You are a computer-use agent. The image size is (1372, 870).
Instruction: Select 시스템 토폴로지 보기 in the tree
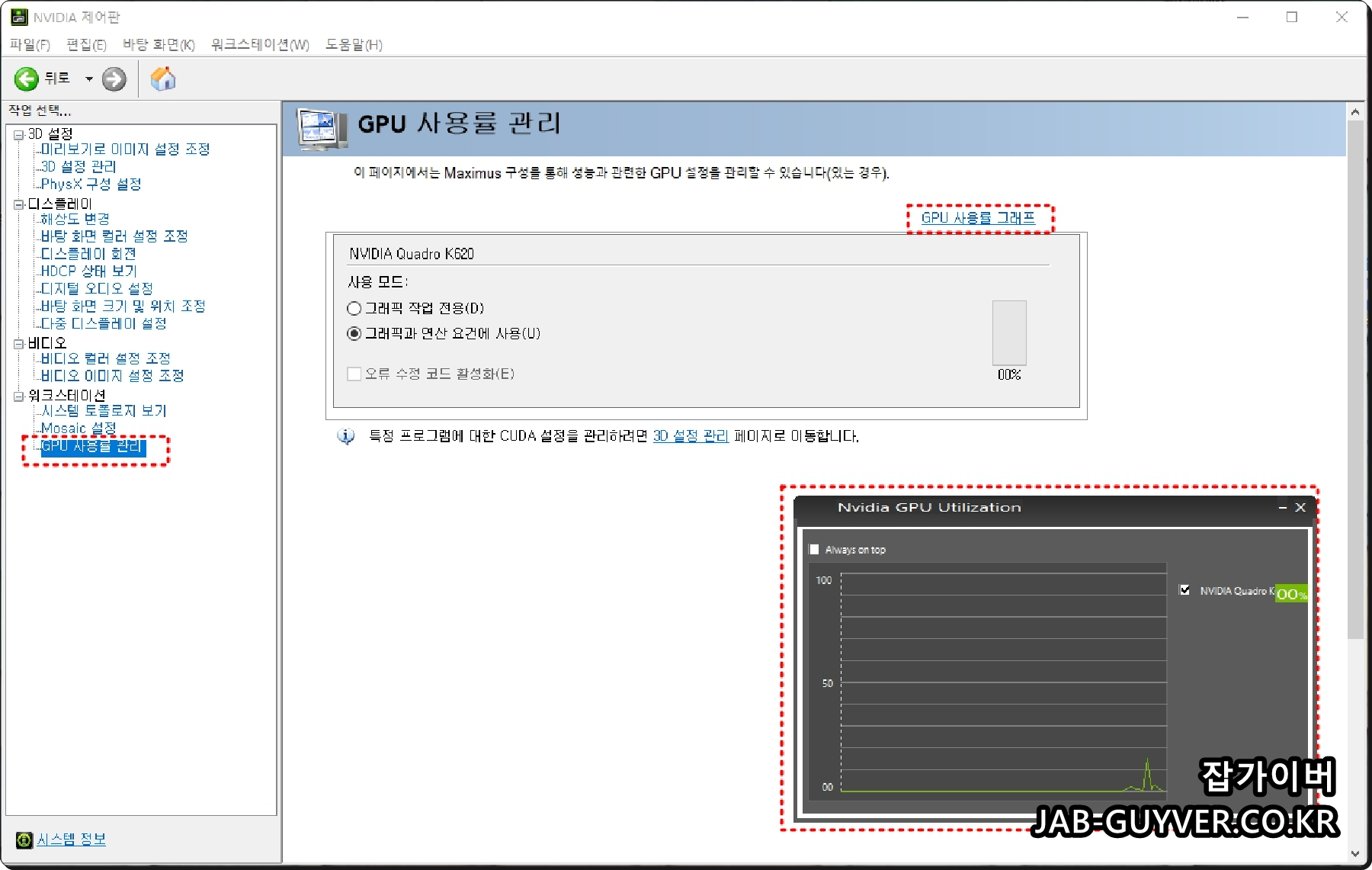tap(104, 411)
